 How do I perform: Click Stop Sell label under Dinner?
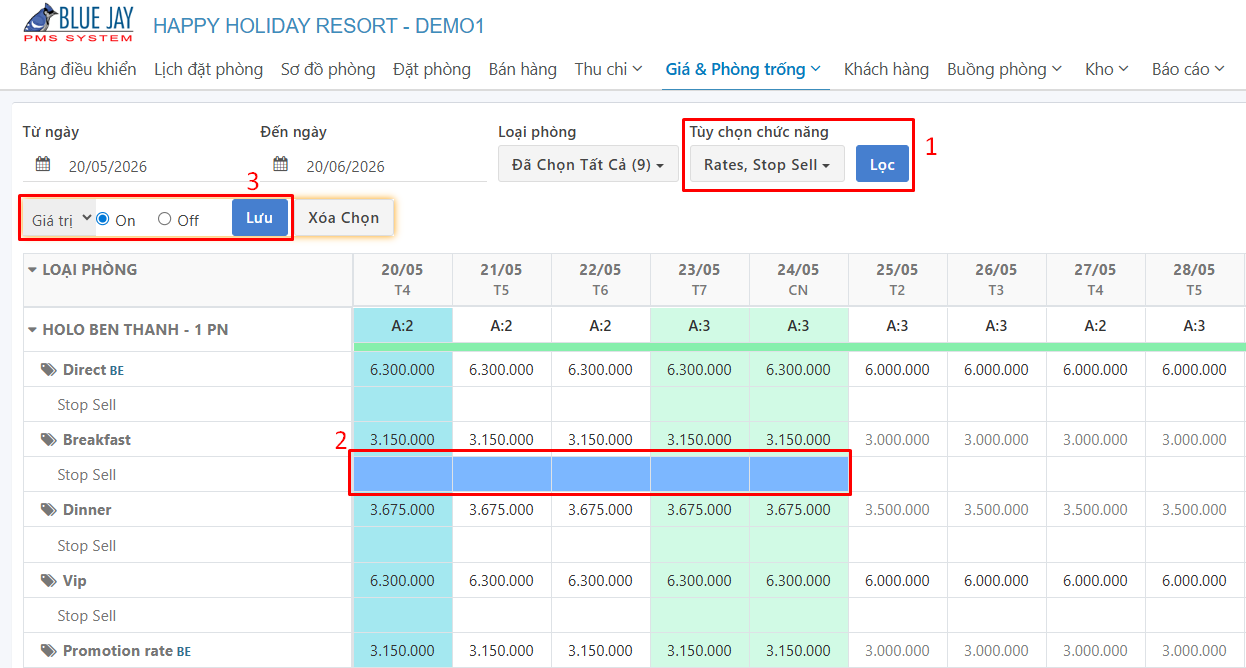click(86, 546)
